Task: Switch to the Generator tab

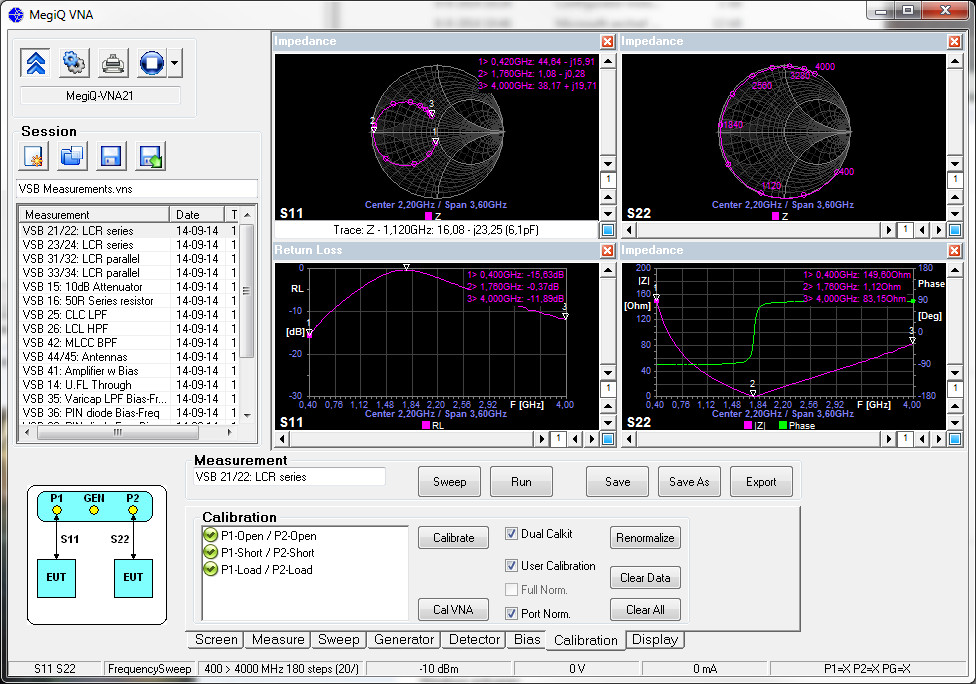Action: point(404,640)
